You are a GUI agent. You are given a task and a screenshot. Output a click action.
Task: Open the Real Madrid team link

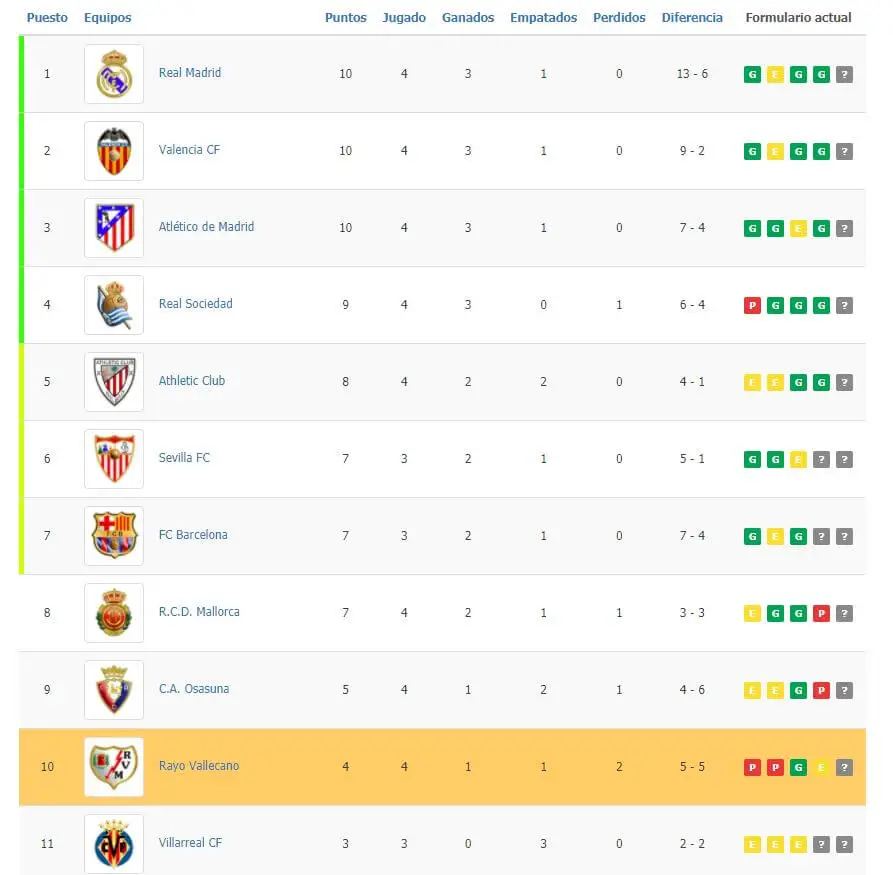pos(190,72)
